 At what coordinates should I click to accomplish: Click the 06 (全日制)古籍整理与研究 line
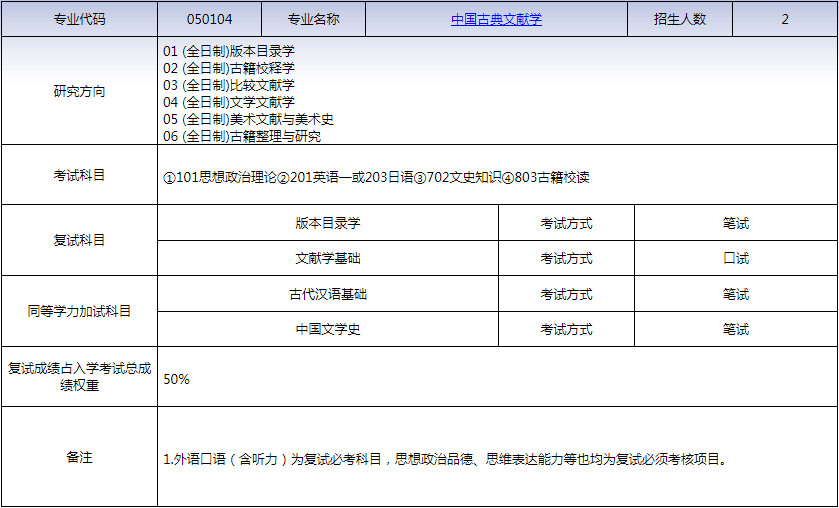pyautogui.click(x=242, y=136)
